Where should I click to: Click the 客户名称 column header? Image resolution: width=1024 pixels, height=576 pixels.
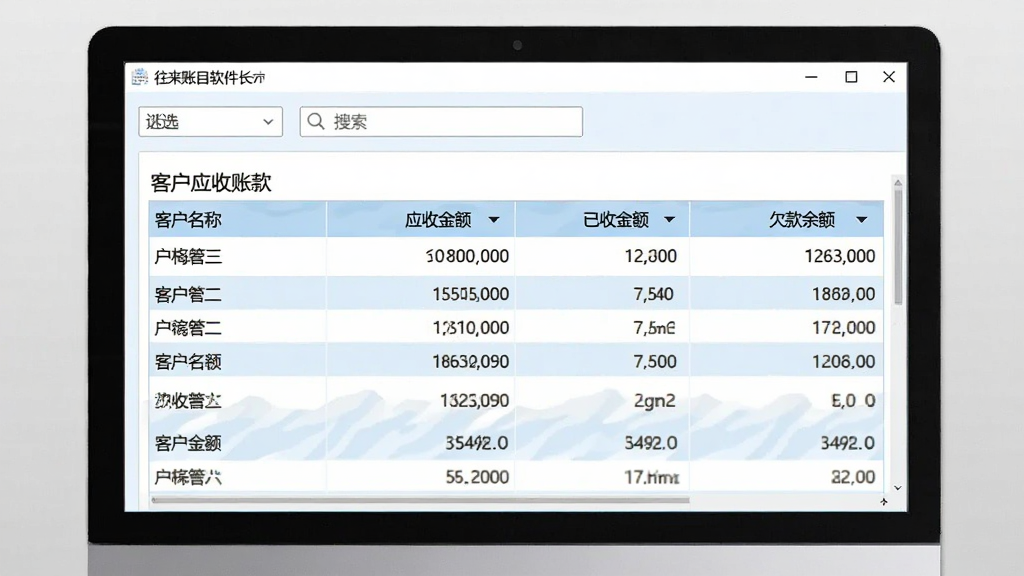coord(238,219)
